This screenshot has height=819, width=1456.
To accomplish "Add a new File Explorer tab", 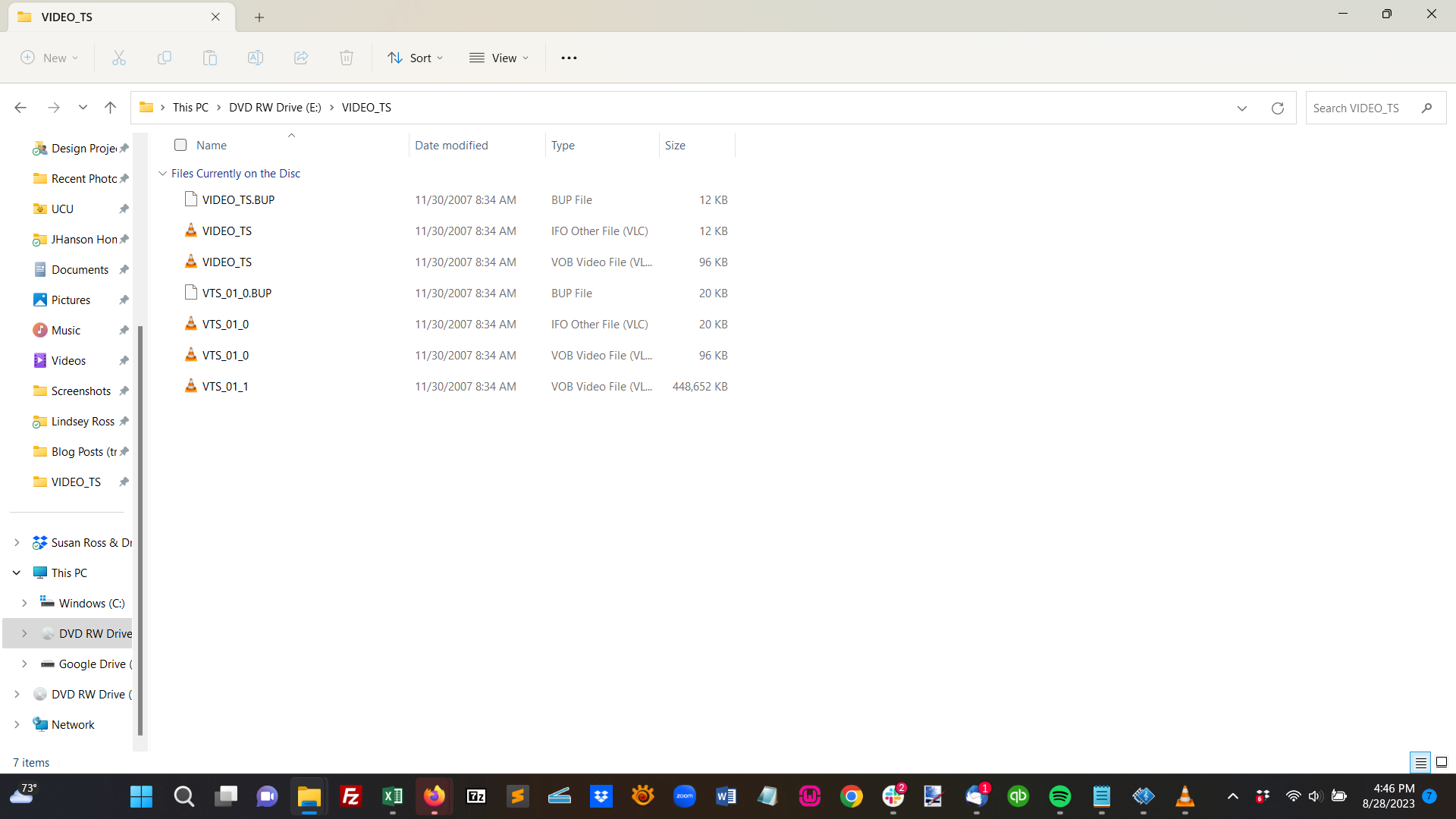I will [259, 17].
